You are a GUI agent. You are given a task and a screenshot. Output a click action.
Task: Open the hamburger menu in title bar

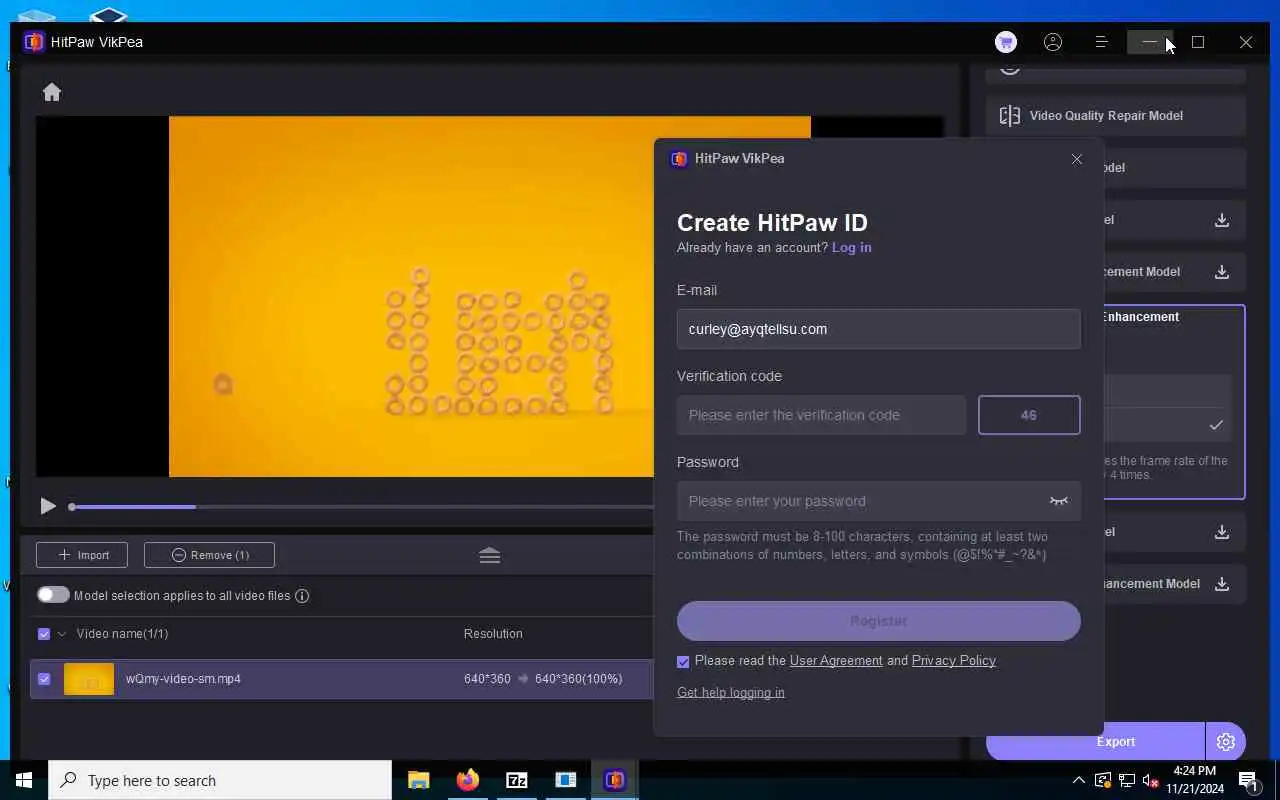[x=1101, y=42]
